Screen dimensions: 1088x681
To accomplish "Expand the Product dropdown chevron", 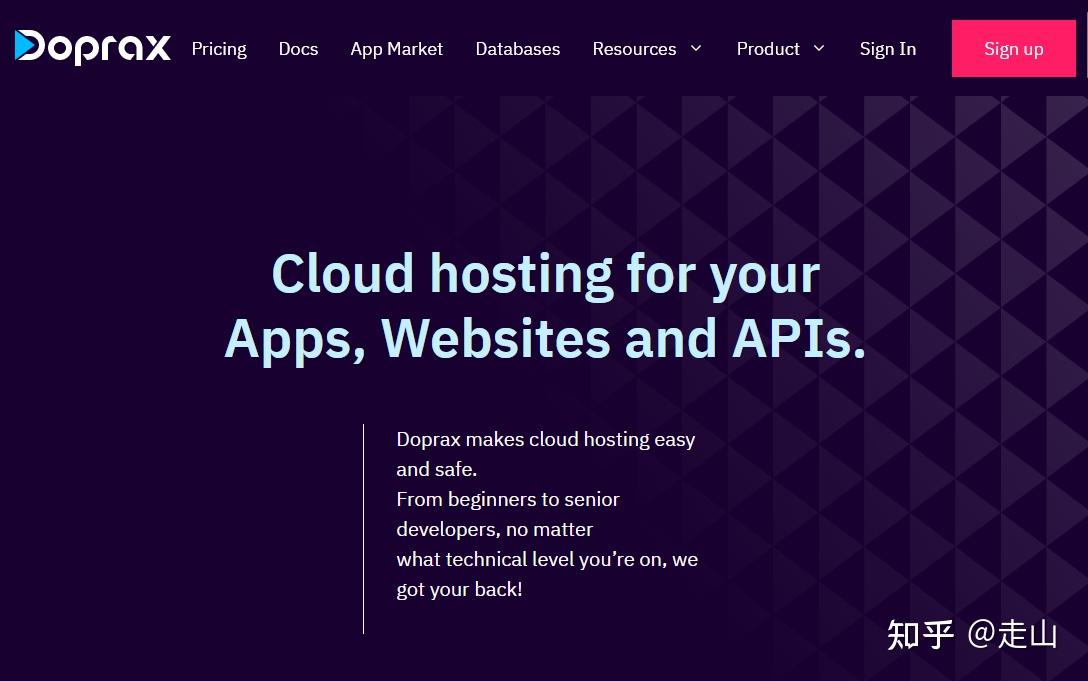I will (x=819, y=49).
